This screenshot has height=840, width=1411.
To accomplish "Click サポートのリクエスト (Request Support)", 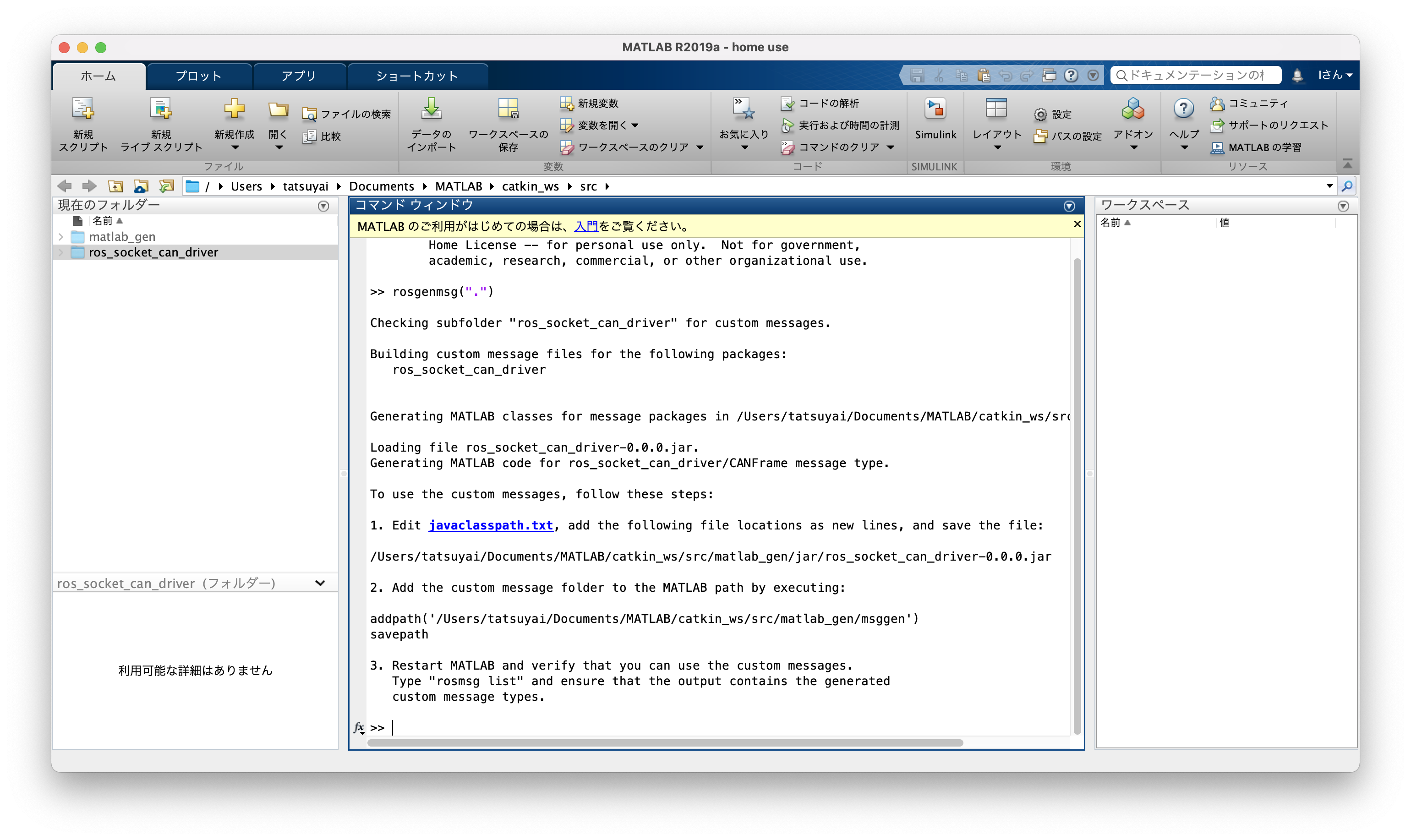I will [x=1269, y=125].
